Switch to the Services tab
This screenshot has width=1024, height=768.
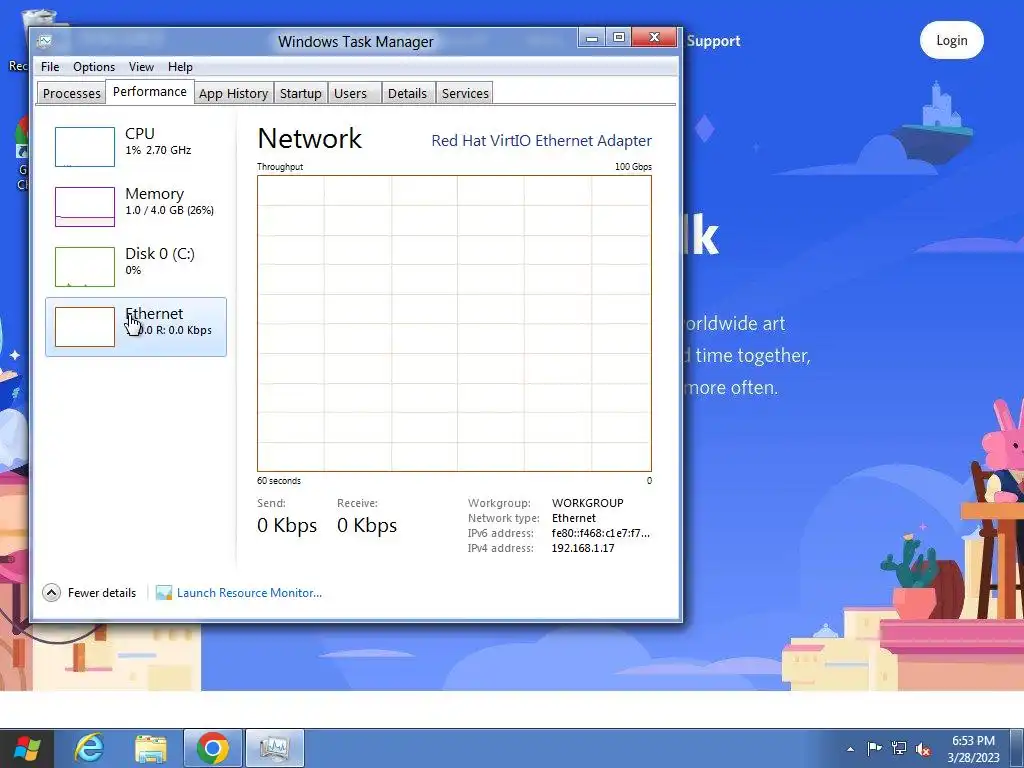point(465,93)
